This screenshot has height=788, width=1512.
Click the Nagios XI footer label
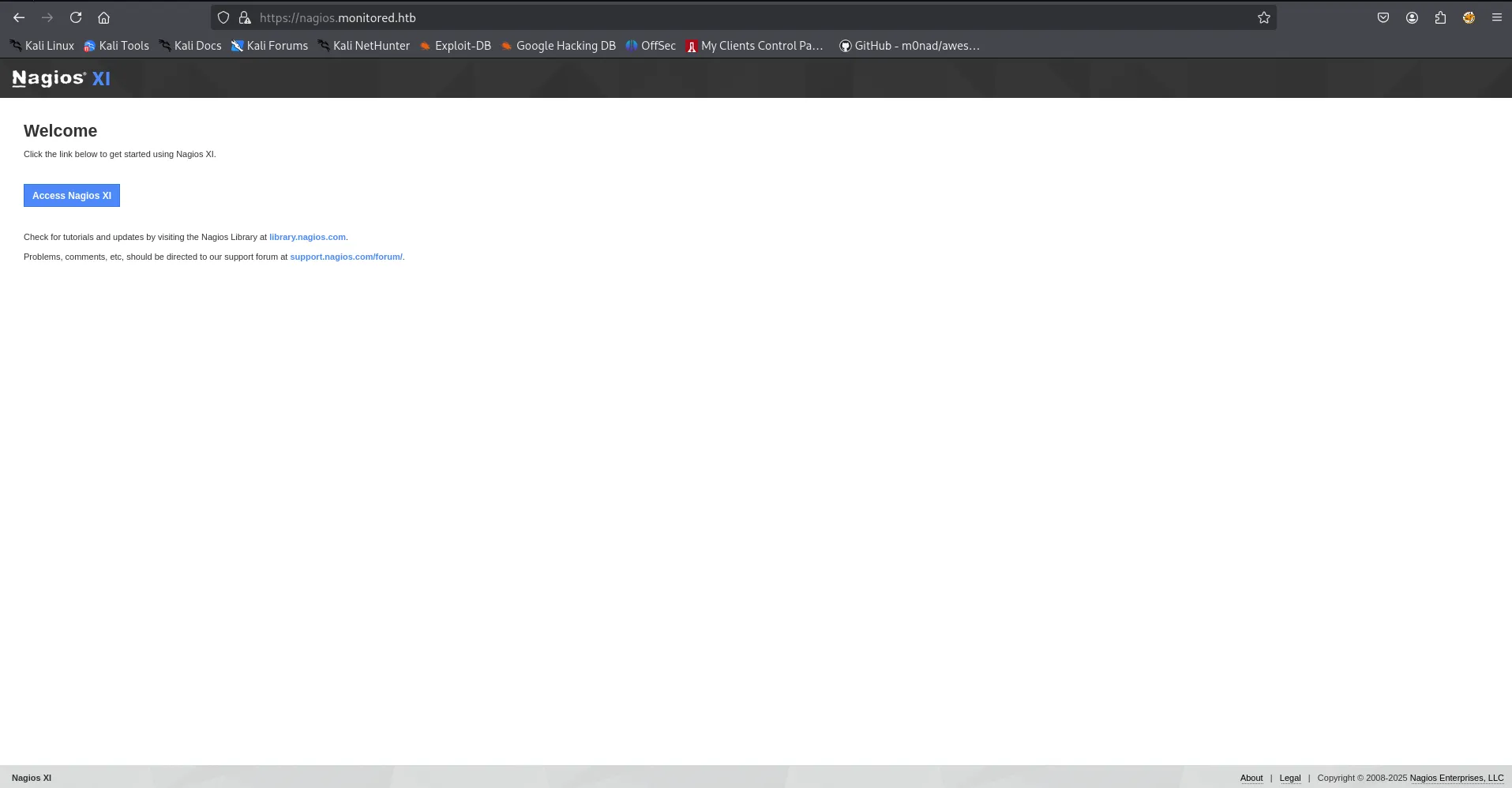[x=32, y=778]
